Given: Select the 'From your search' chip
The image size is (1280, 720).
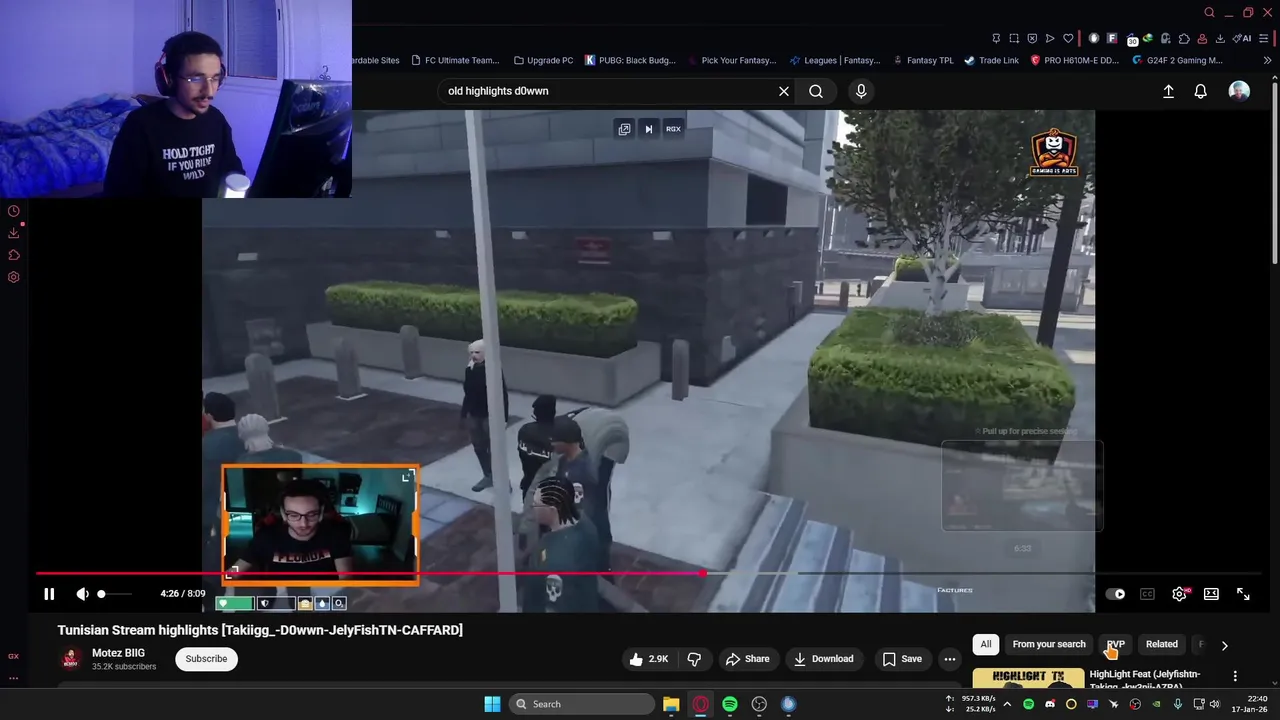Looking at the screenshot, I should 1048,644.
